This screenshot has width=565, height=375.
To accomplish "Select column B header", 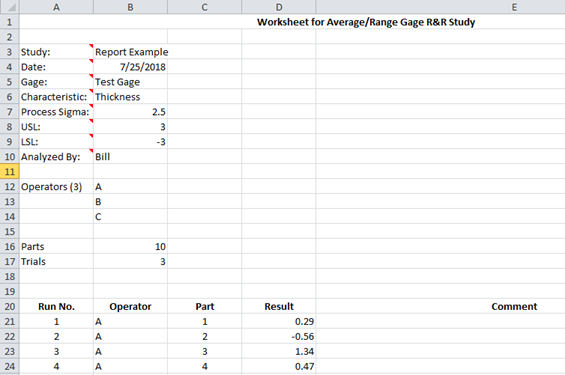I will (130, 7).
